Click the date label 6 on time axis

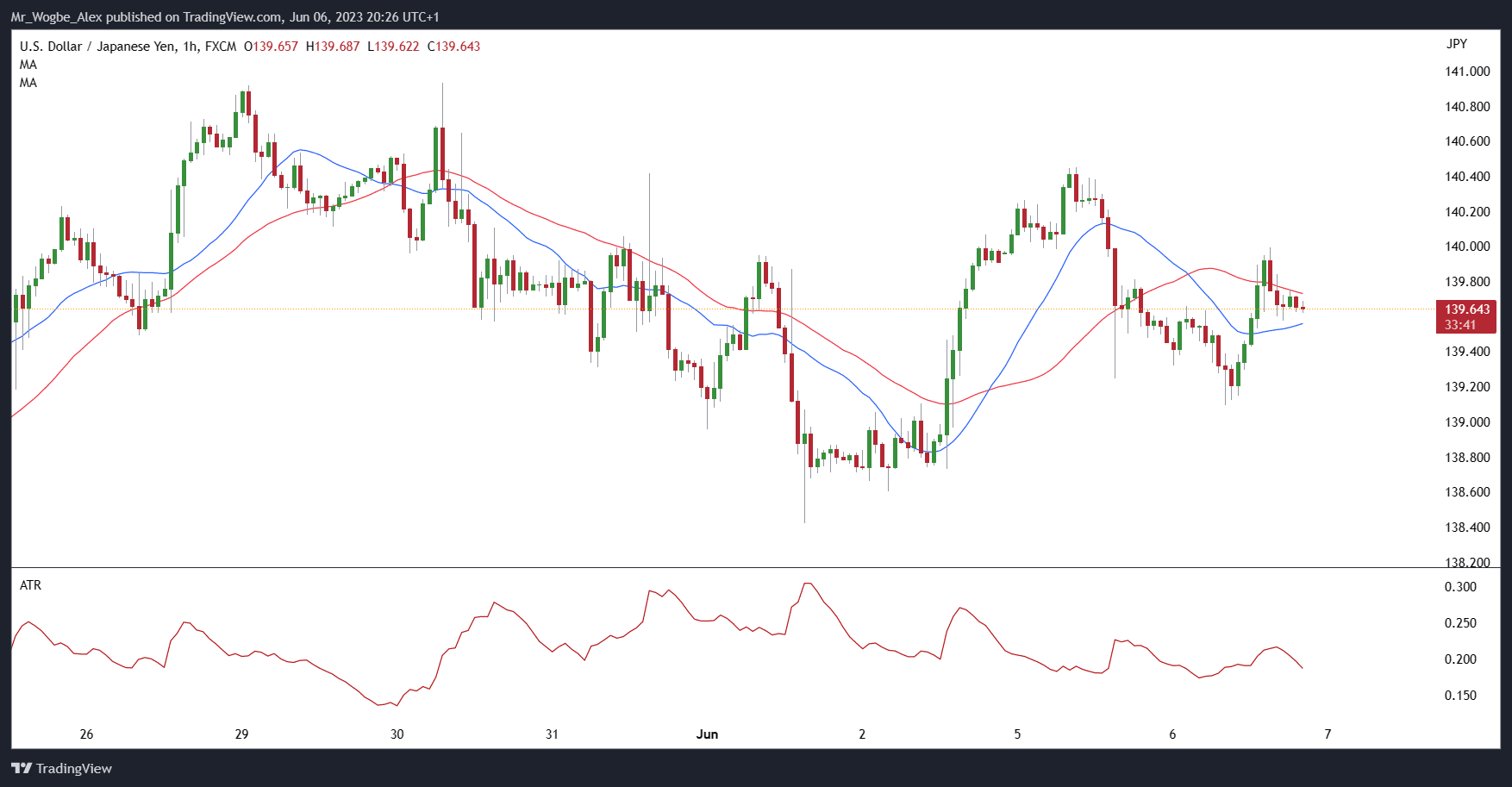click(1172, 734)
